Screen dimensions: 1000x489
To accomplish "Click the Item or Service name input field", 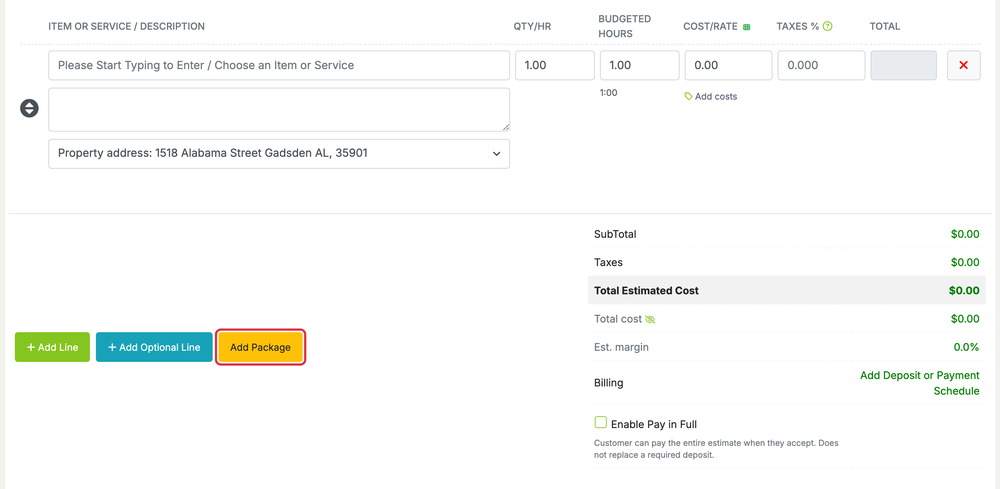I will click(x=279, y=65).
